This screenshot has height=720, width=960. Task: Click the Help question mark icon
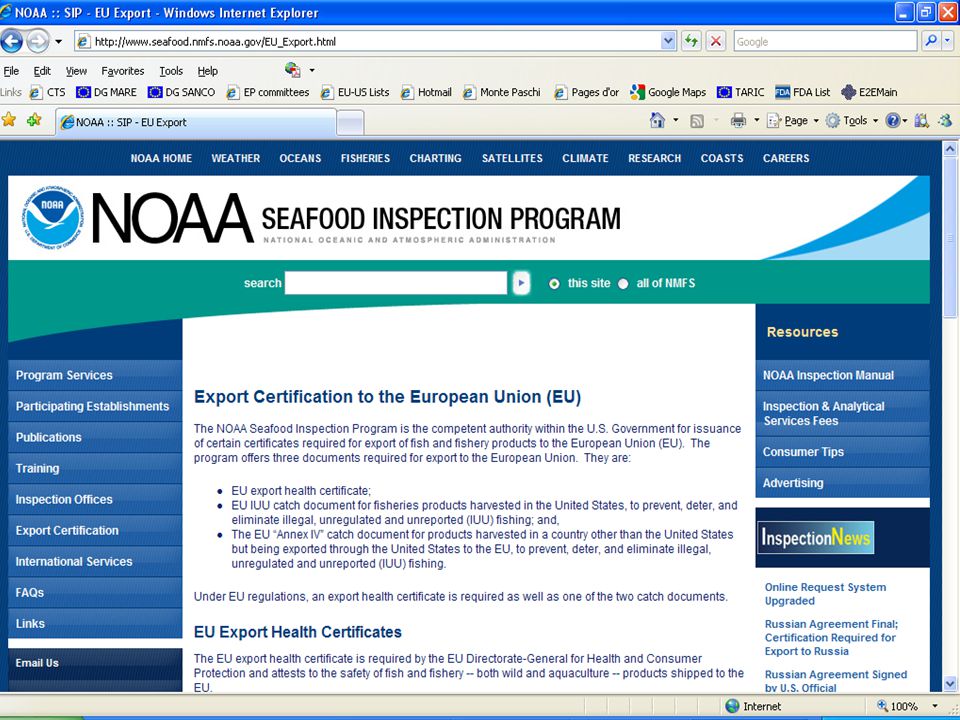point(893,121)
